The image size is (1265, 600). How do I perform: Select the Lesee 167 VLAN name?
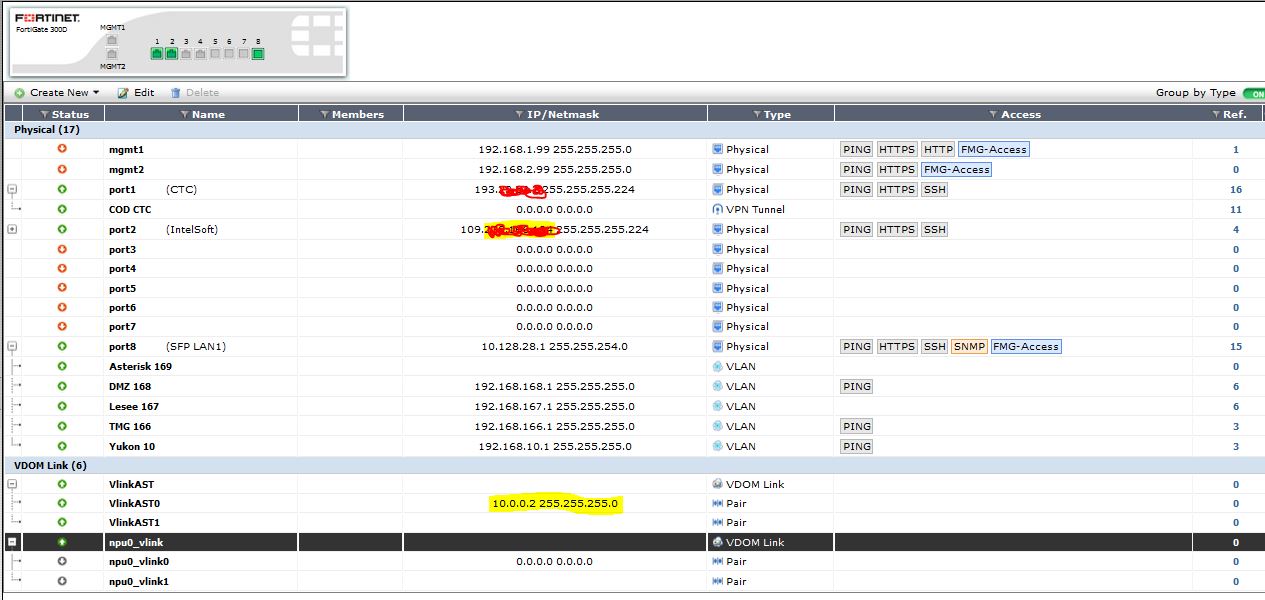point(134,406)
